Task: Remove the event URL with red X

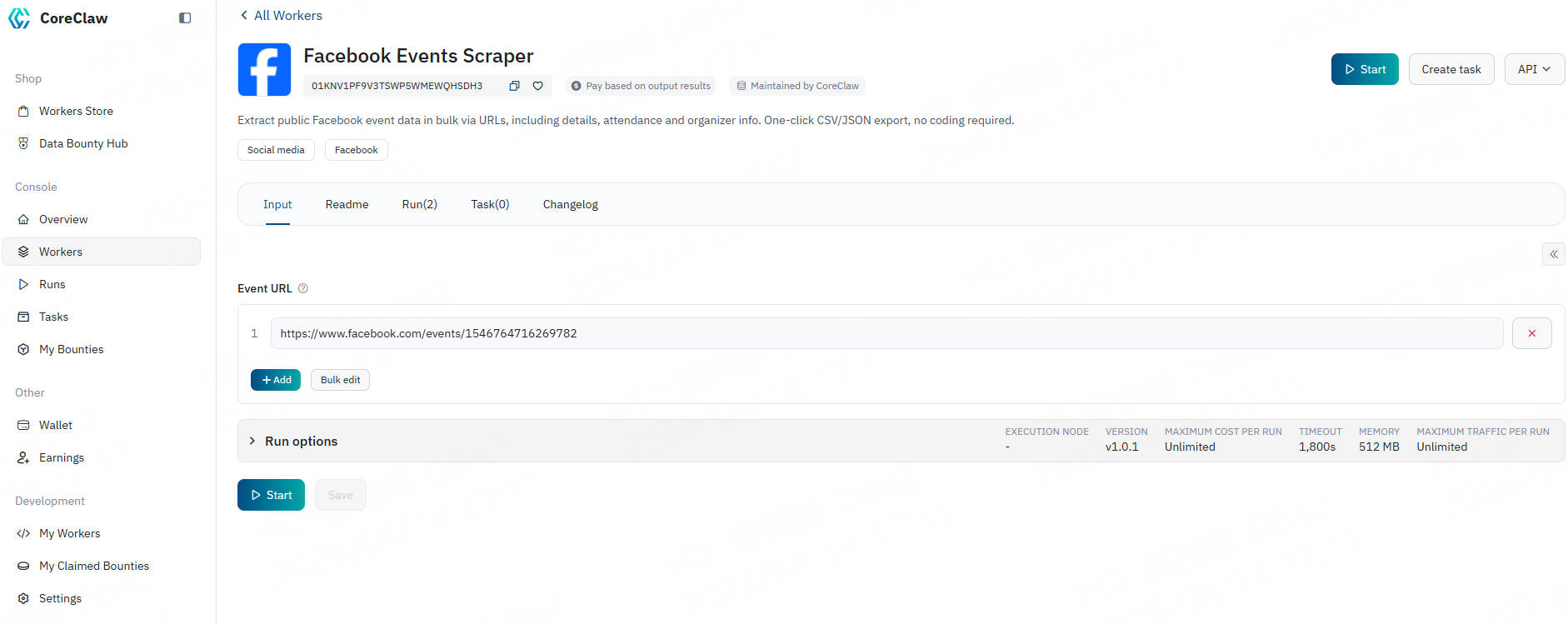Action: (1531, 333)
